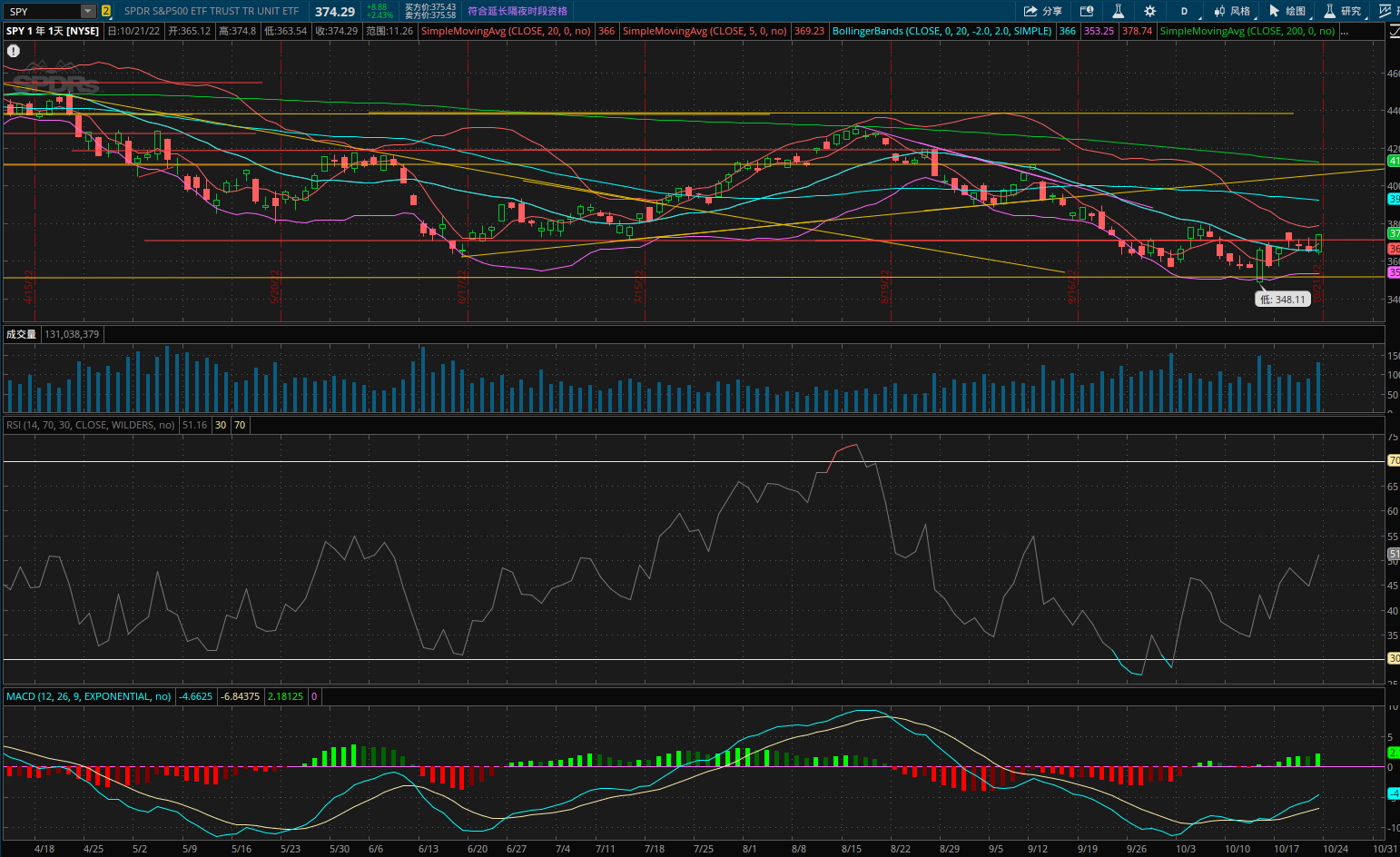Click the 8/15 date on time axis
This screenshot has width=1400, height=857.
tap(852, 849)
